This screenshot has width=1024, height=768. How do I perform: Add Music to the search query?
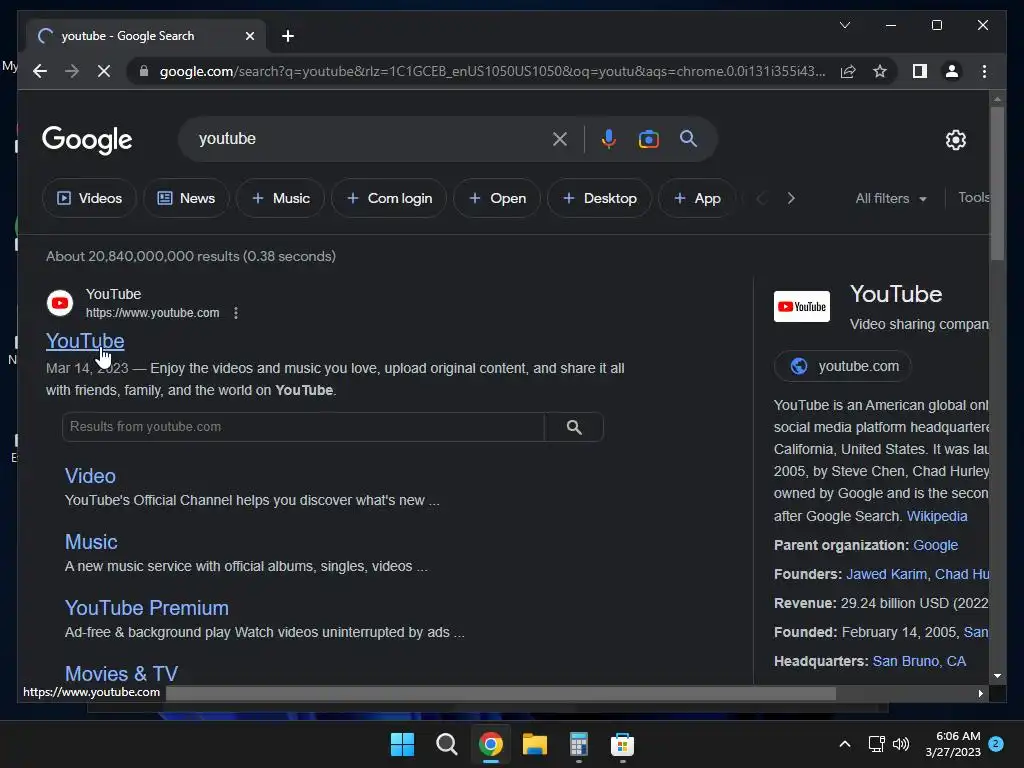280,198
